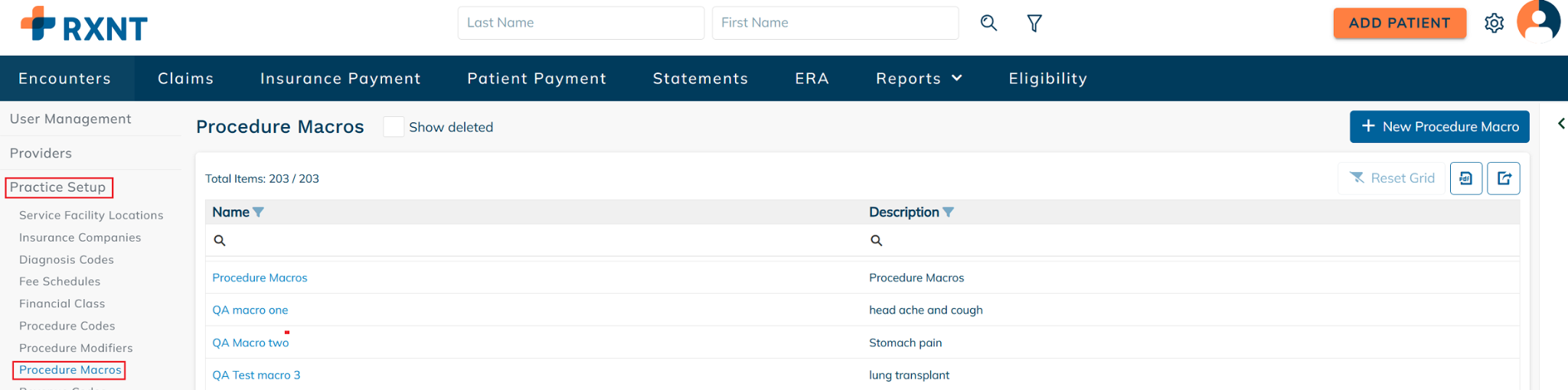Click the user profile avatar

[1537, 22]
